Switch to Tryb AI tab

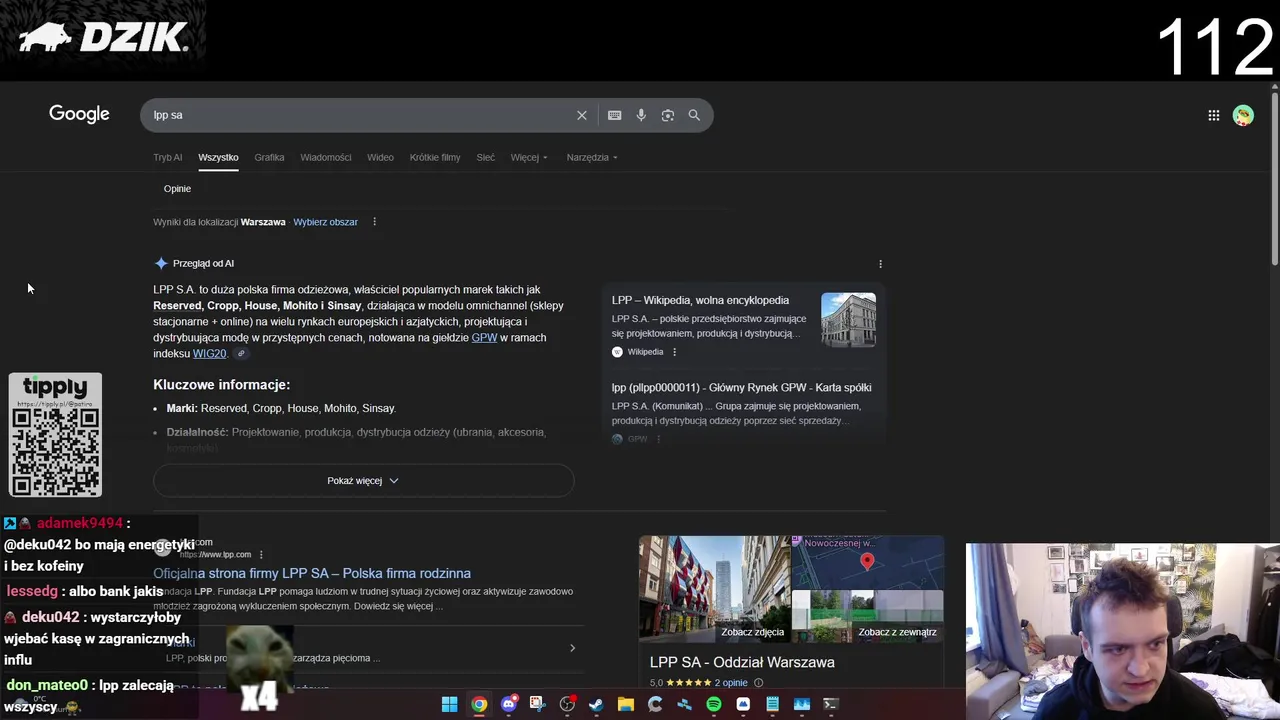[168, 157]
